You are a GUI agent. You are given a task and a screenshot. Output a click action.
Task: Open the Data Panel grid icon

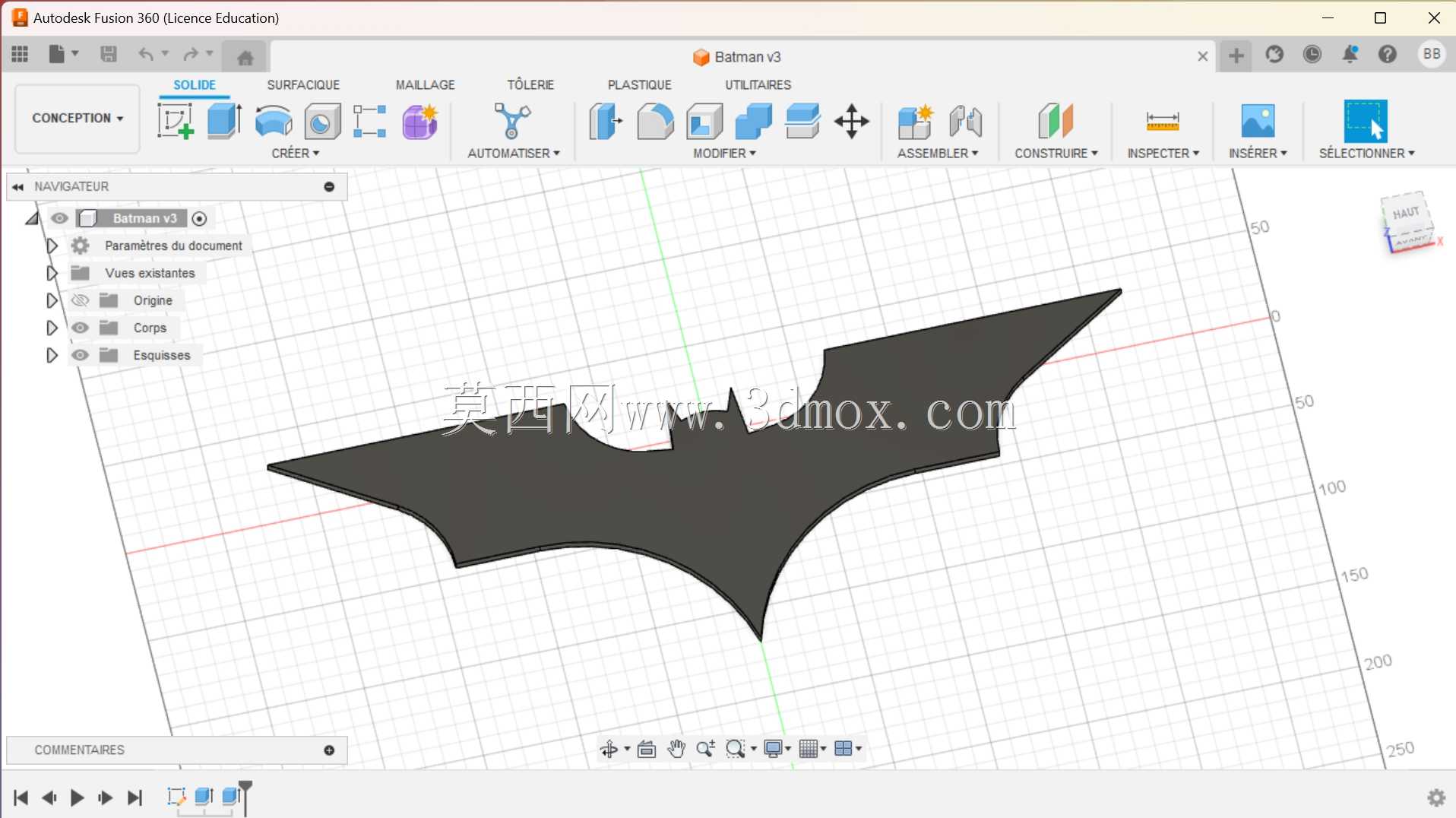[20, 54]
